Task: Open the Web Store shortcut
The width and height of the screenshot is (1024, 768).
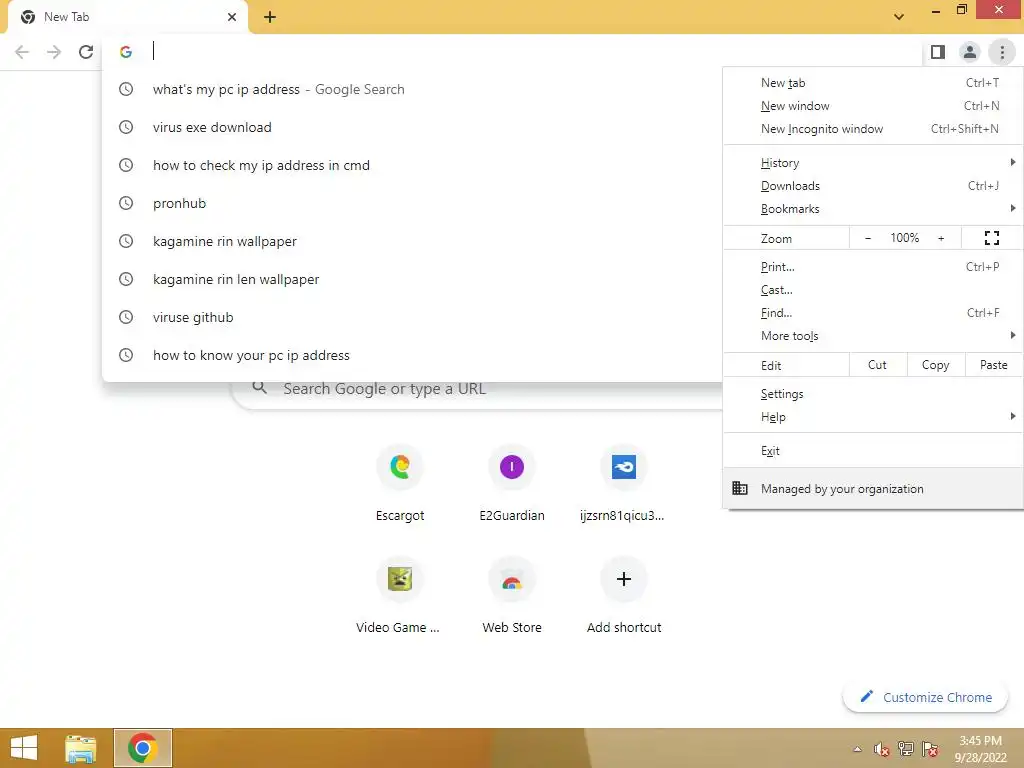Action: (512, 596)
